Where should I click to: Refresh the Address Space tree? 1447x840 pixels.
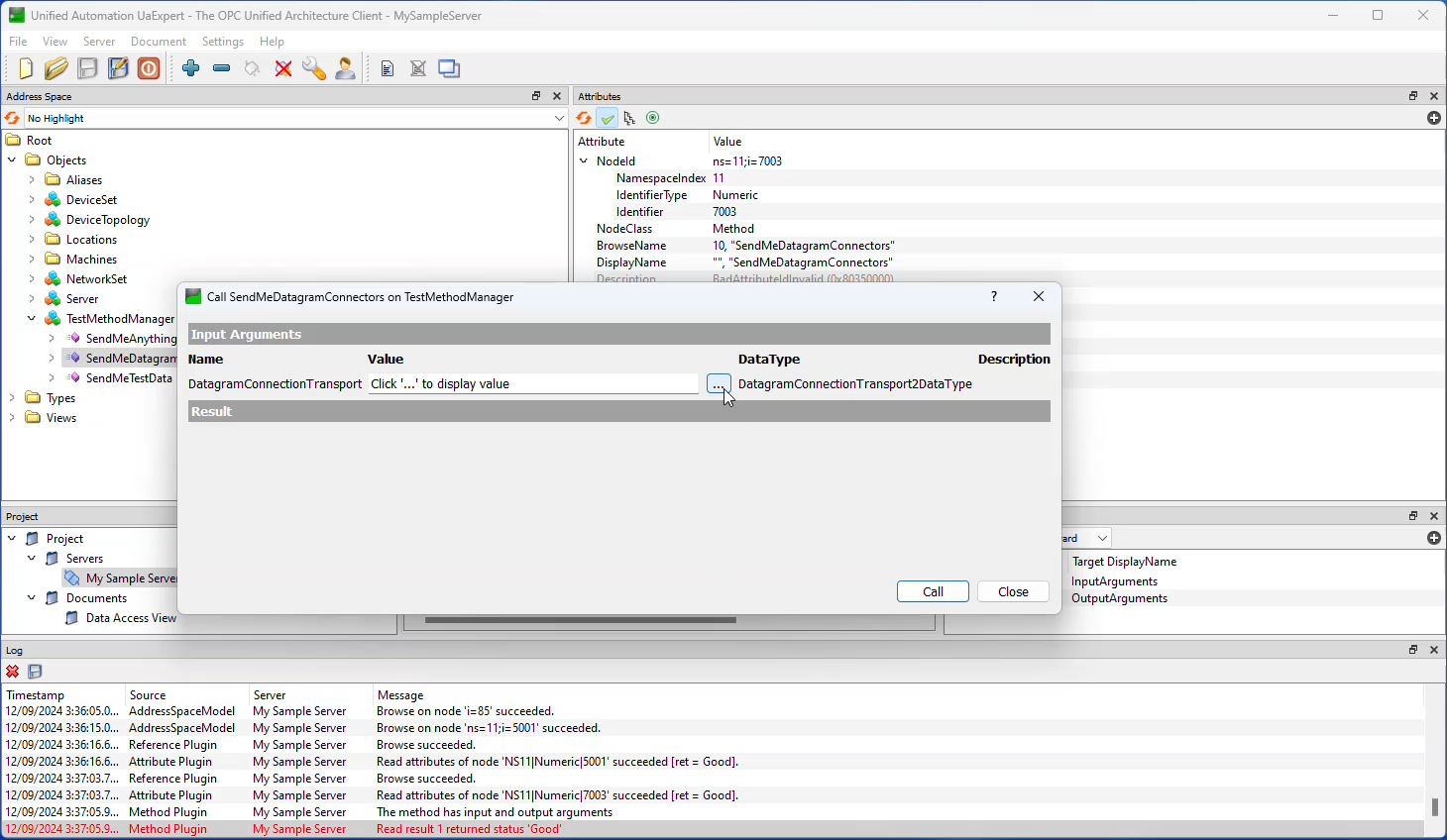click(13, 118)
